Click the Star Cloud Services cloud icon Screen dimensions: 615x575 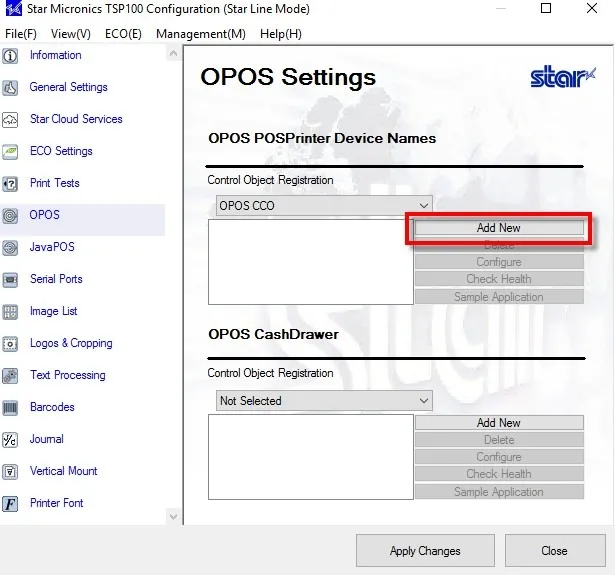point(10,120)
